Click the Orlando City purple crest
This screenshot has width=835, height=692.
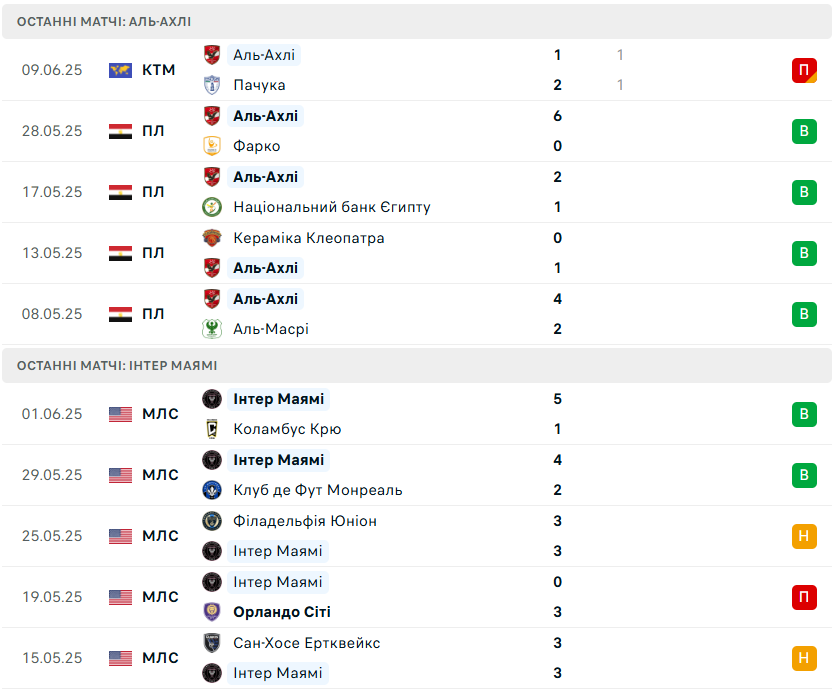point(212,612)
